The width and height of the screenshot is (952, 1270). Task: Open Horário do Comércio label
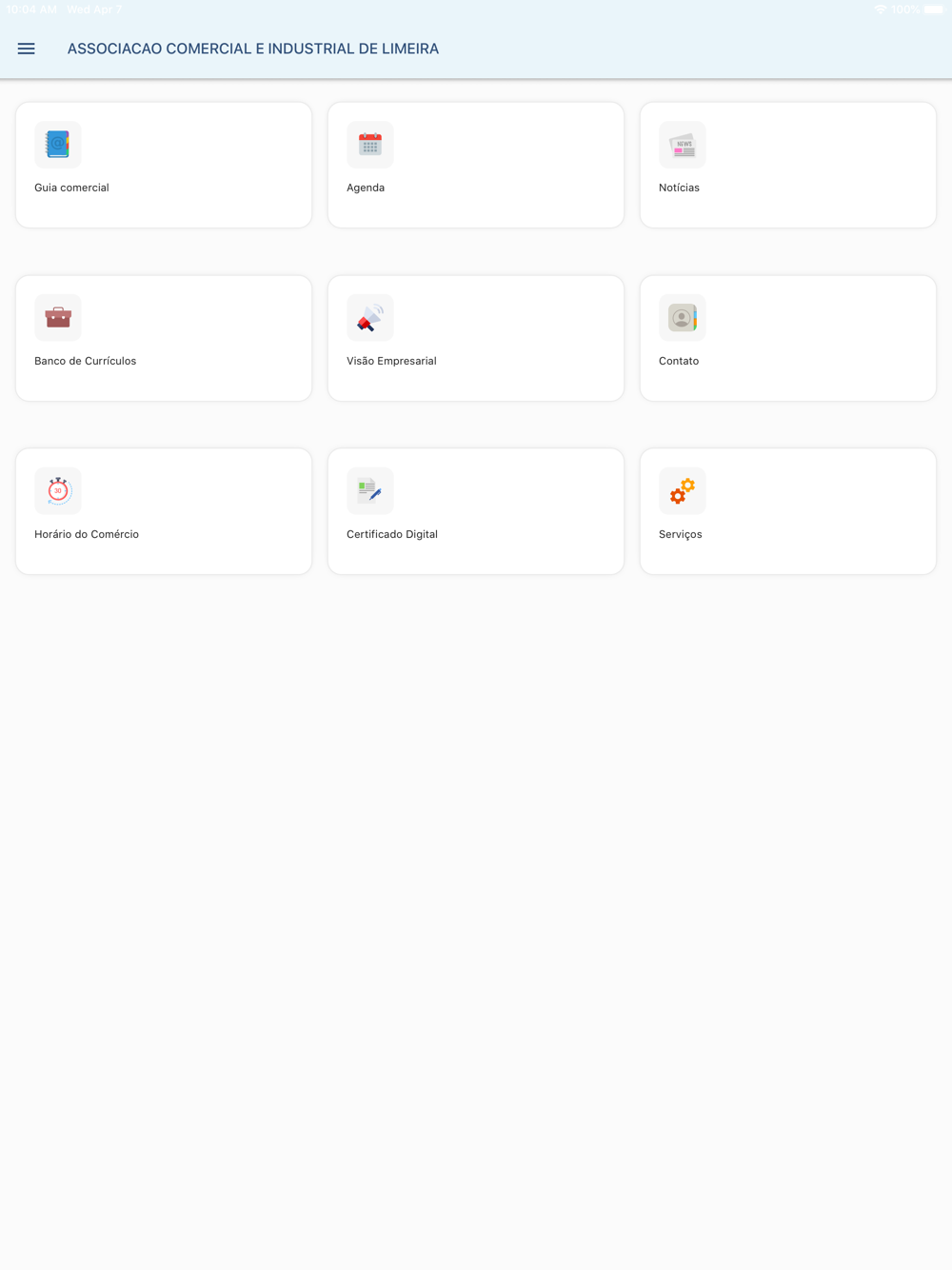(x=87, y=534)
